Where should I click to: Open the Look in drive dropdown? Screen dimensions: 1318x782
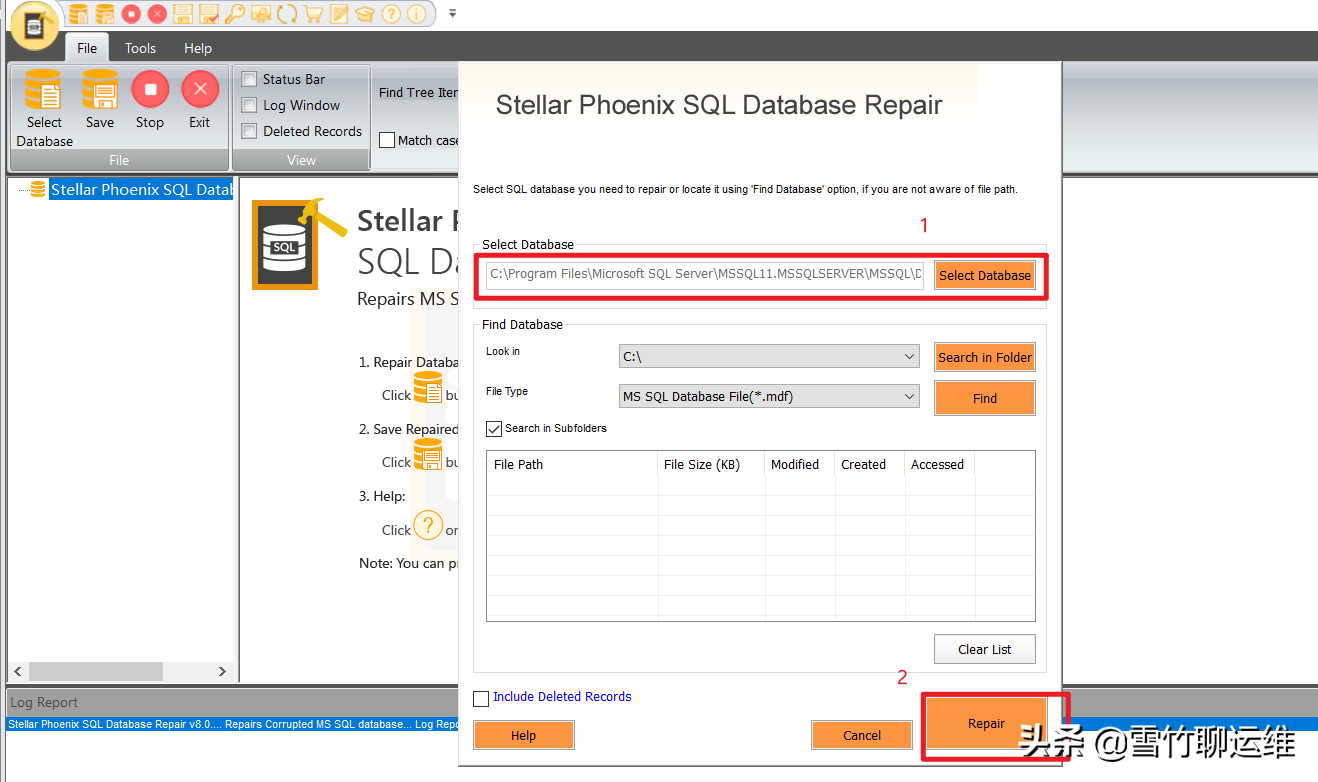(x=766, y=357)
